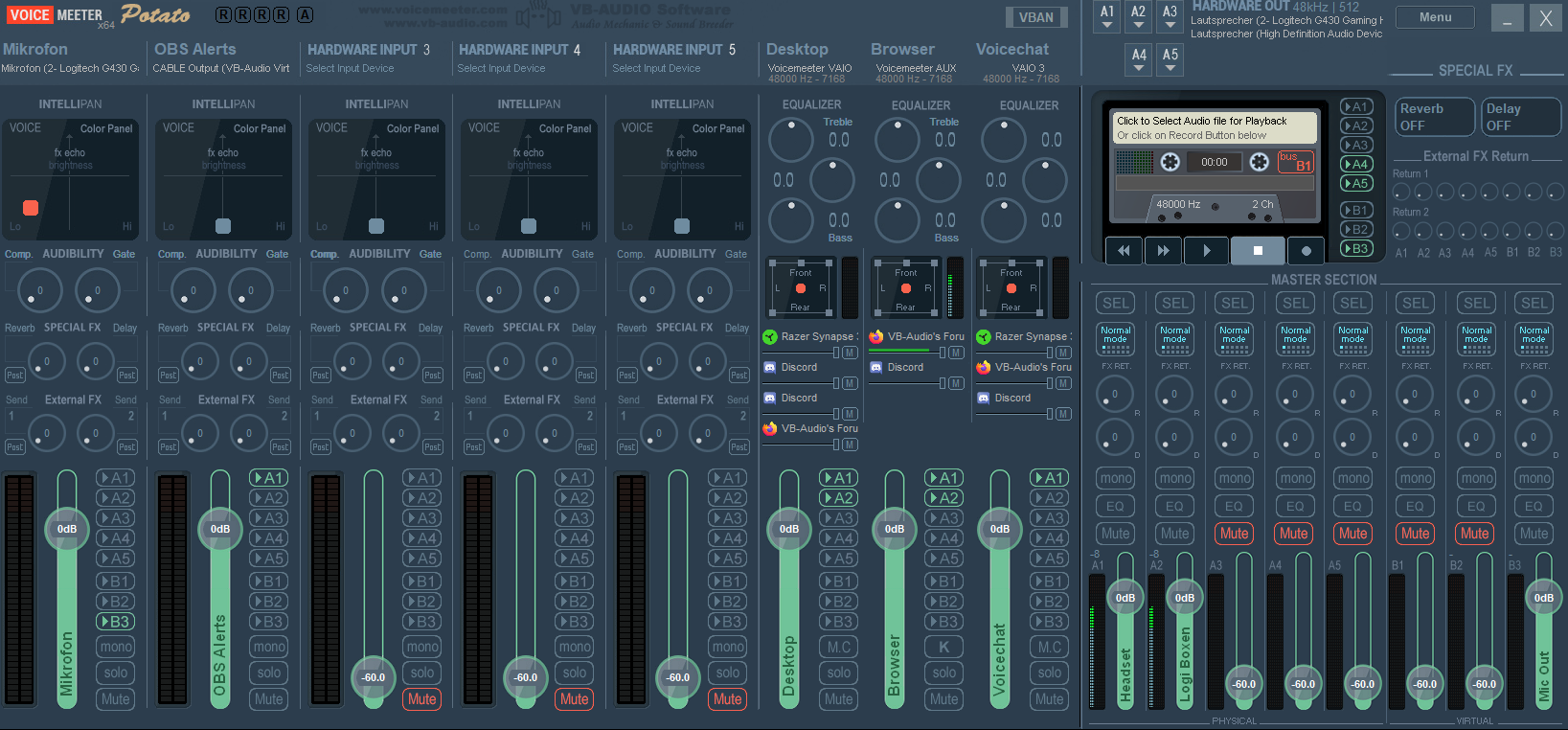
Task: Toggle Post button under Mikrofon Reverb
Action: [14, 376]
